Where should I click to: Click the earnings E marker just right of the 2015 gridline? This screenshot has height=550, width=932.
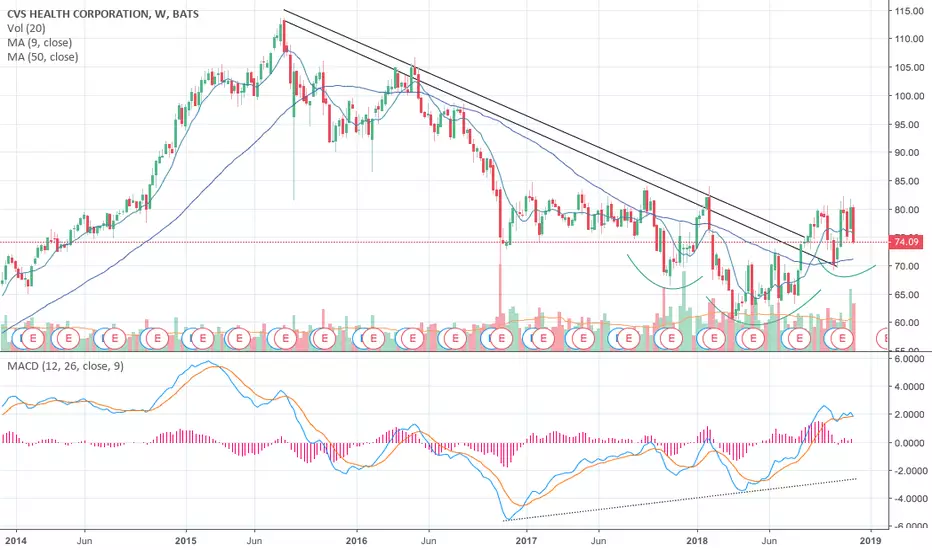coord(203,338)
